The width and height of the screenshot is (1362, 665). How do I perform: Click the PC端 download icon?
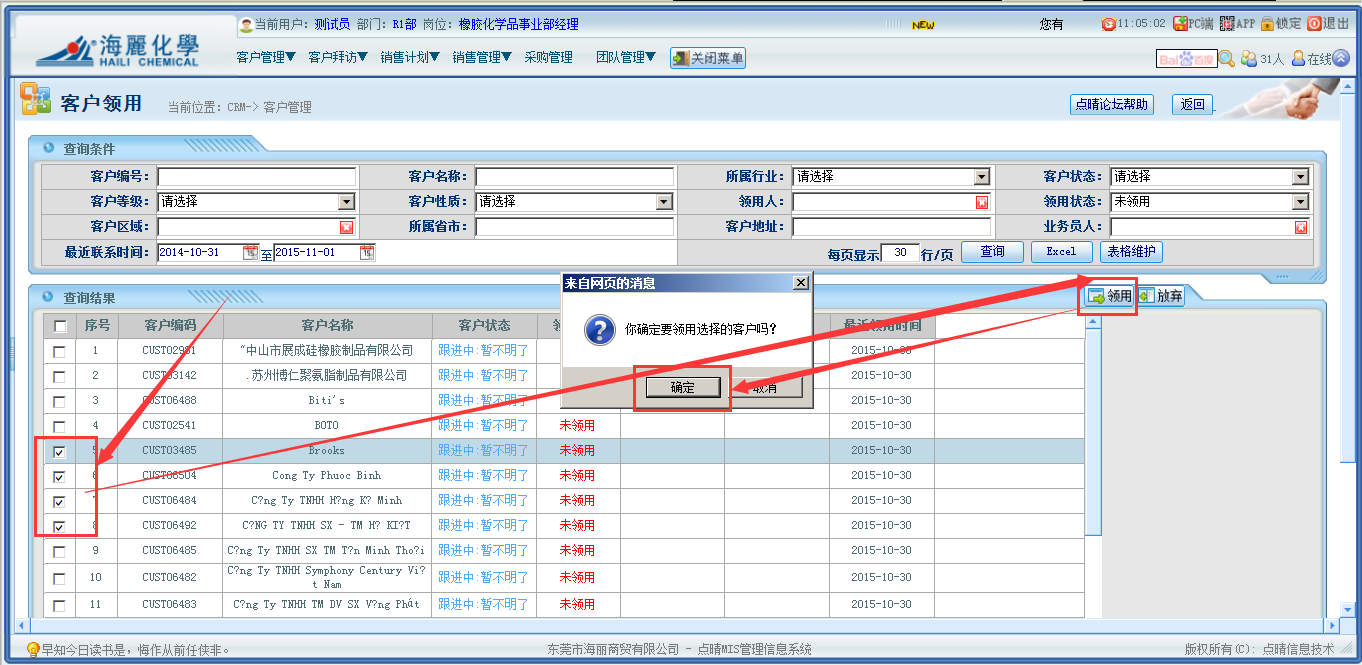point(1180,23)
